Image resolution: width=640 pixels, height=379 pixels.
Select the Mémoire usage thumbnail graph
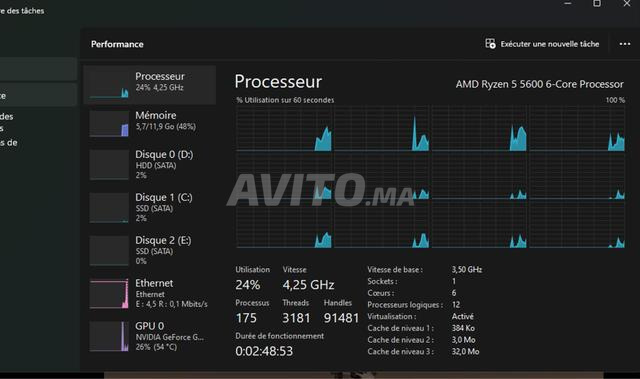(x=109, y=124)
